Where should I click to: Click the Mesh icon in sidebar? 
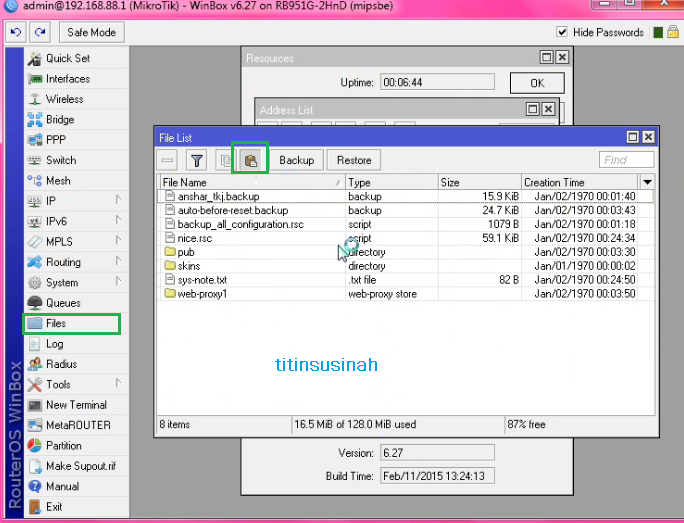34,181
